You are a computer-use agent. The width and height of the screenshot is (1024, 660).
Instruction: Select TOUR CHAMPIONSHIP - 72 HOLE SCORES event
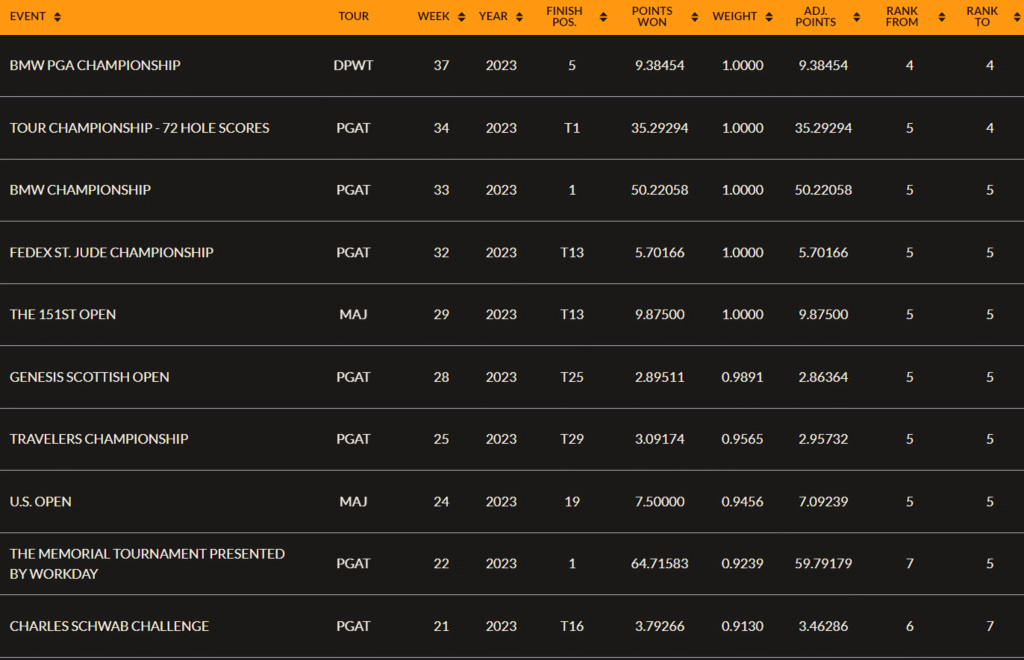coord(139,128)
